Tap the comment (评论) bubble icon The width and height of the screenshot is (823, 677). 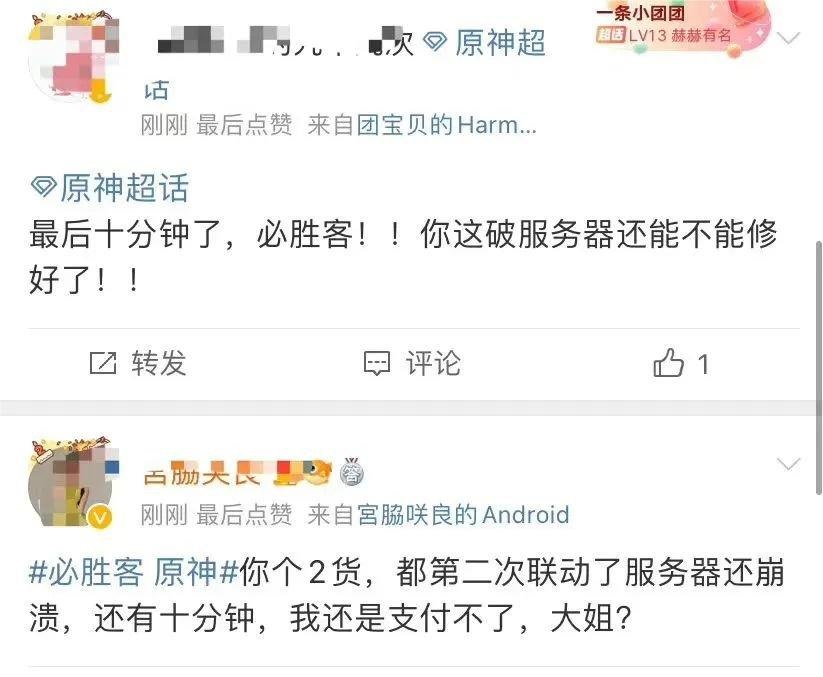377,363
